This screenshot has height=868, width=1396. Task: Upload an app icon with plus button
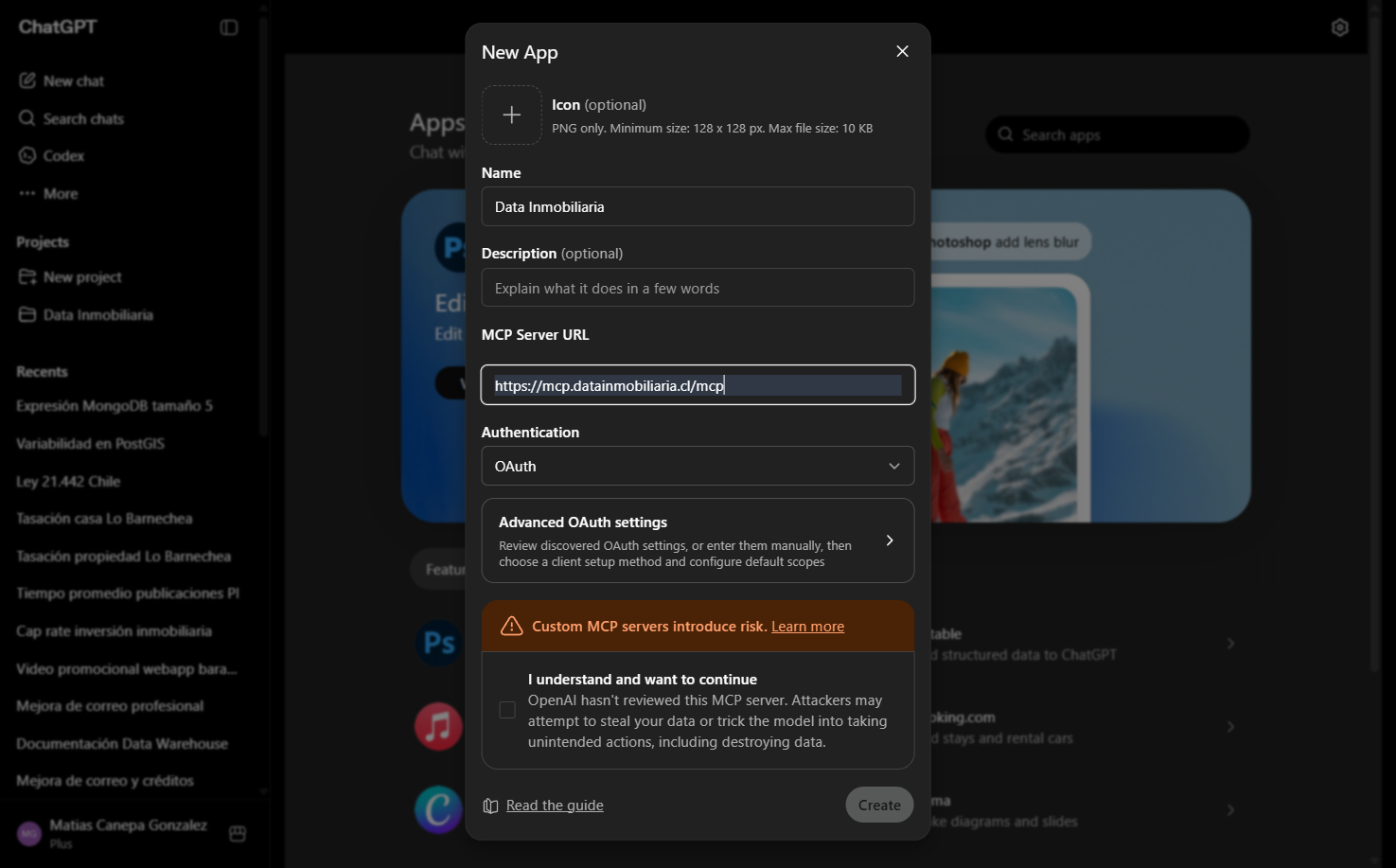click(511, 115)
